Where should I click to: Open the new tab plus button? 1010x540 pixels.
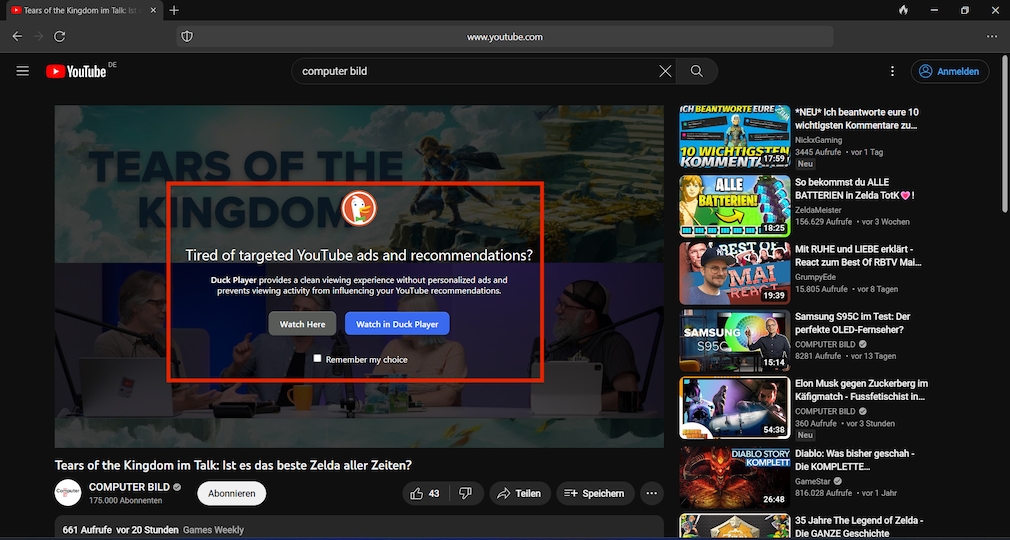click(x=174, y=10)
